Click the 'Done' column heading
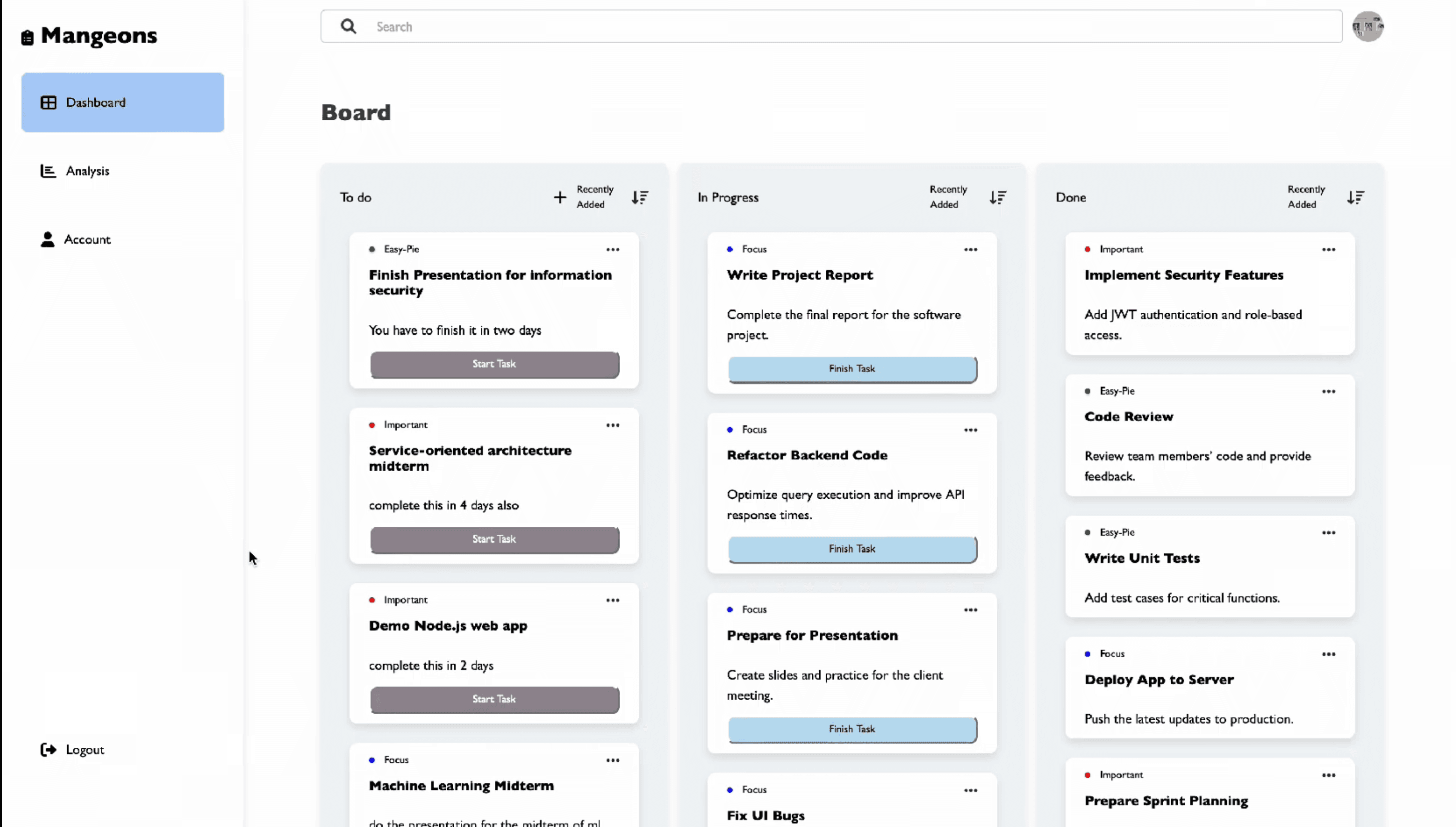This screenshot has width=1456, height=827. pos(1071,197)
